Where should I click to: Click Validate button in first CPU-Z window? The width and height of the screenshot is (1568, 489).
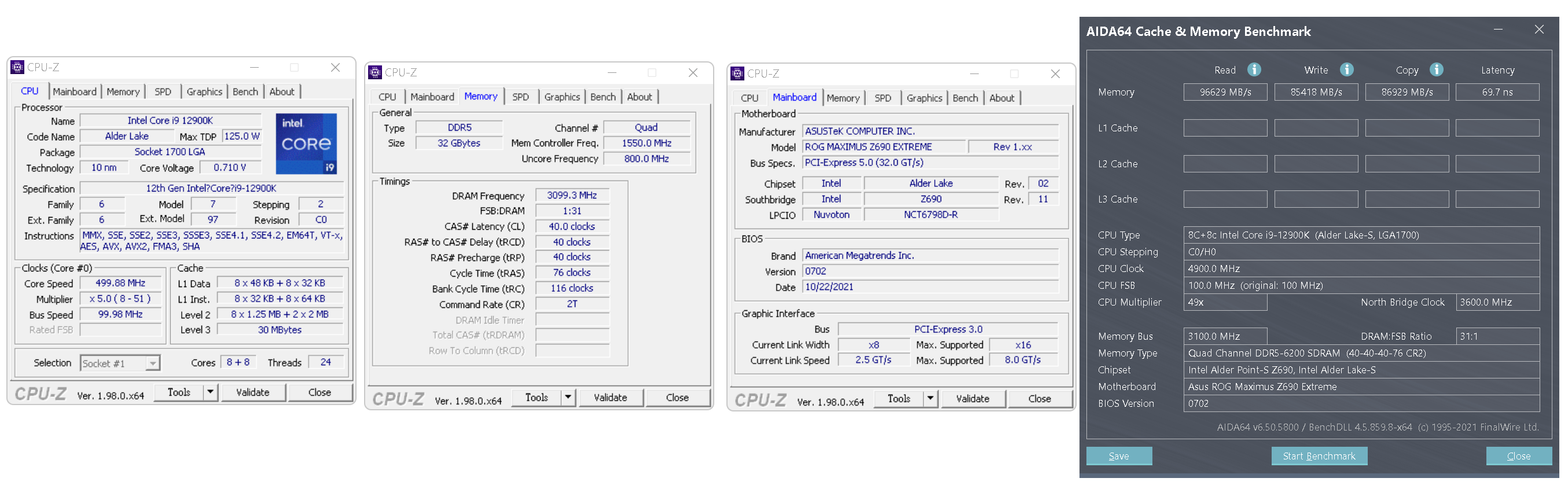click(x=252, y=392)
